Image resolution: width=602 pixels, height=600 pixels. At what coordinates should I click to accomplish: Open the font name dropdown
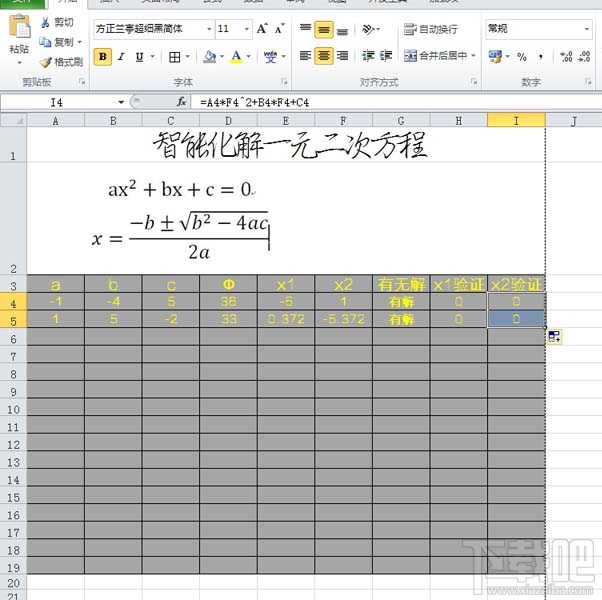click(209, 29)
